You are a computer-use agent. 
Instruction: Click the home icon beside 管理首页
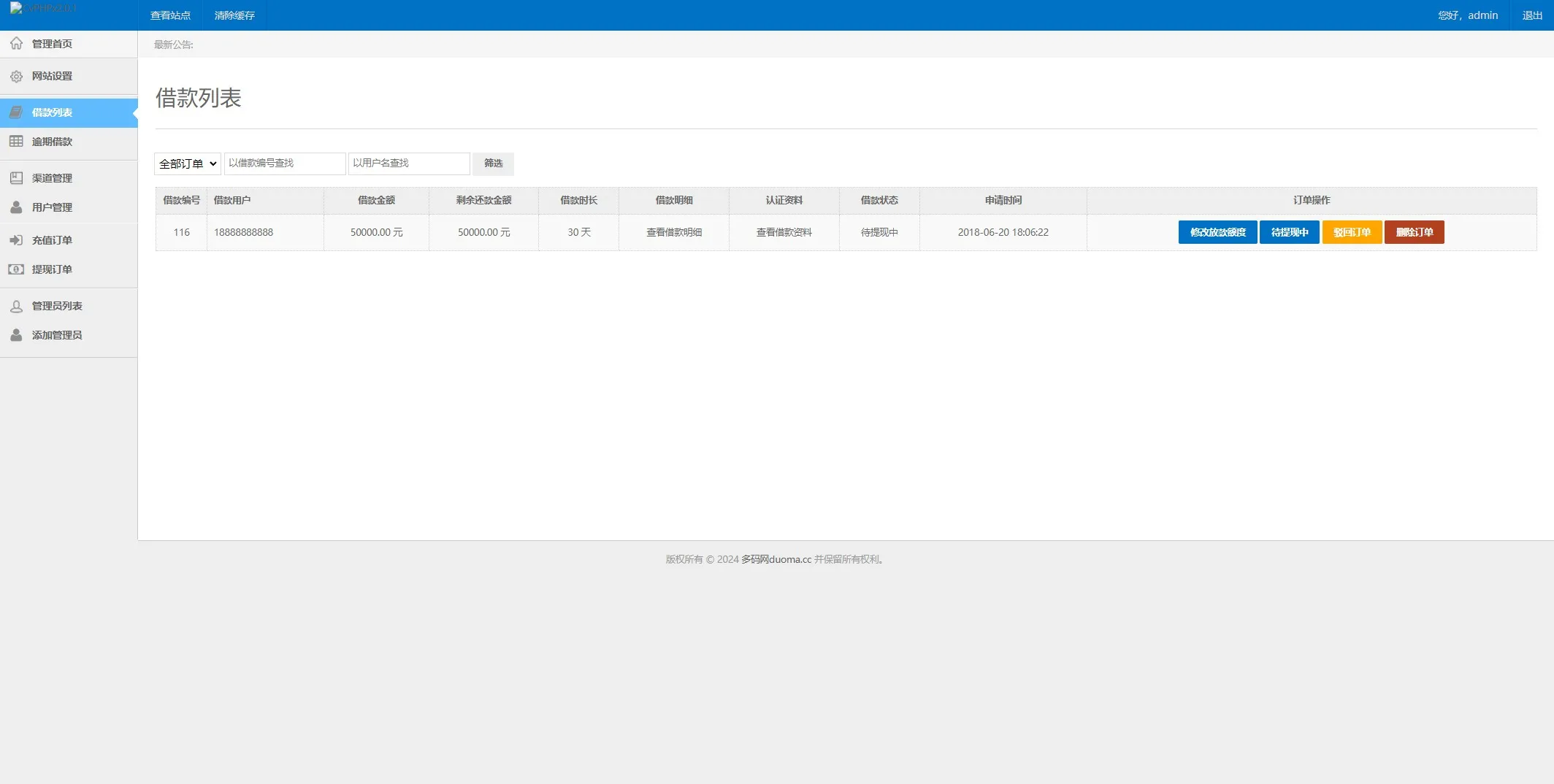(16, 44)
